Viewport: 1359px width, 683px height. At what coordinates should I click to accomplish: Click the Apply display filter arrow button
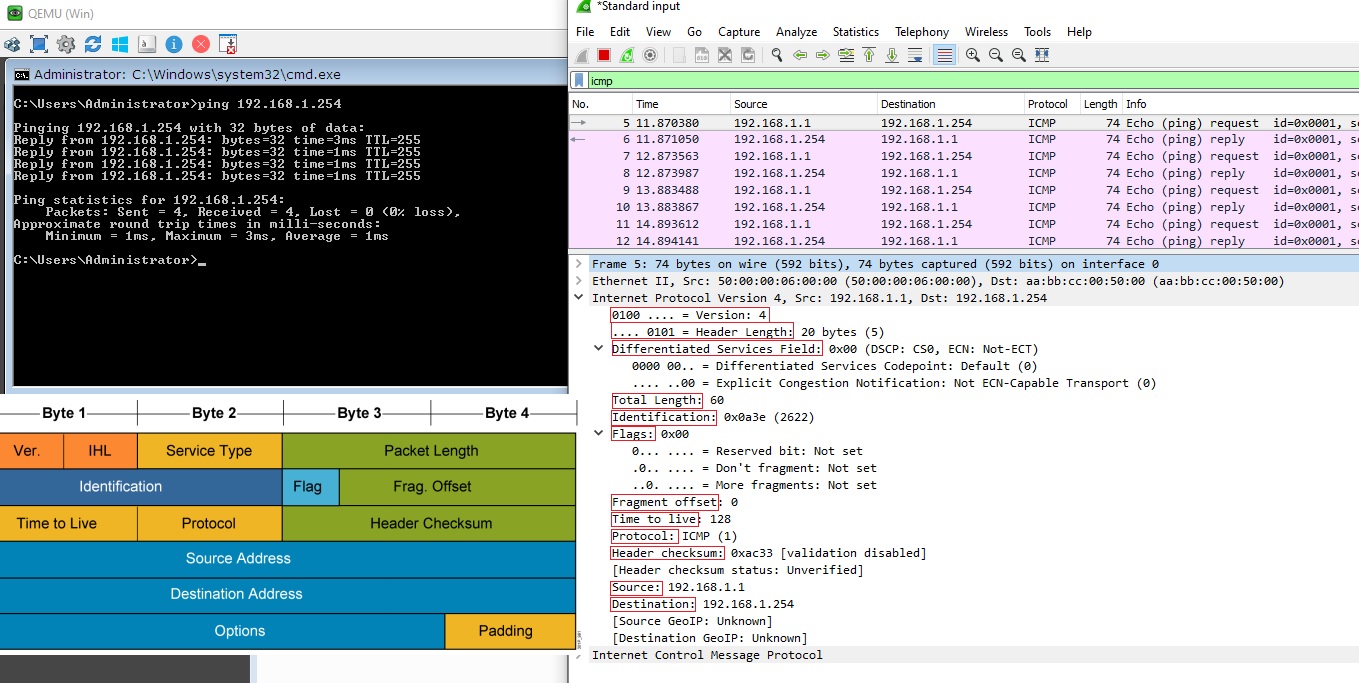[1351, 80]
